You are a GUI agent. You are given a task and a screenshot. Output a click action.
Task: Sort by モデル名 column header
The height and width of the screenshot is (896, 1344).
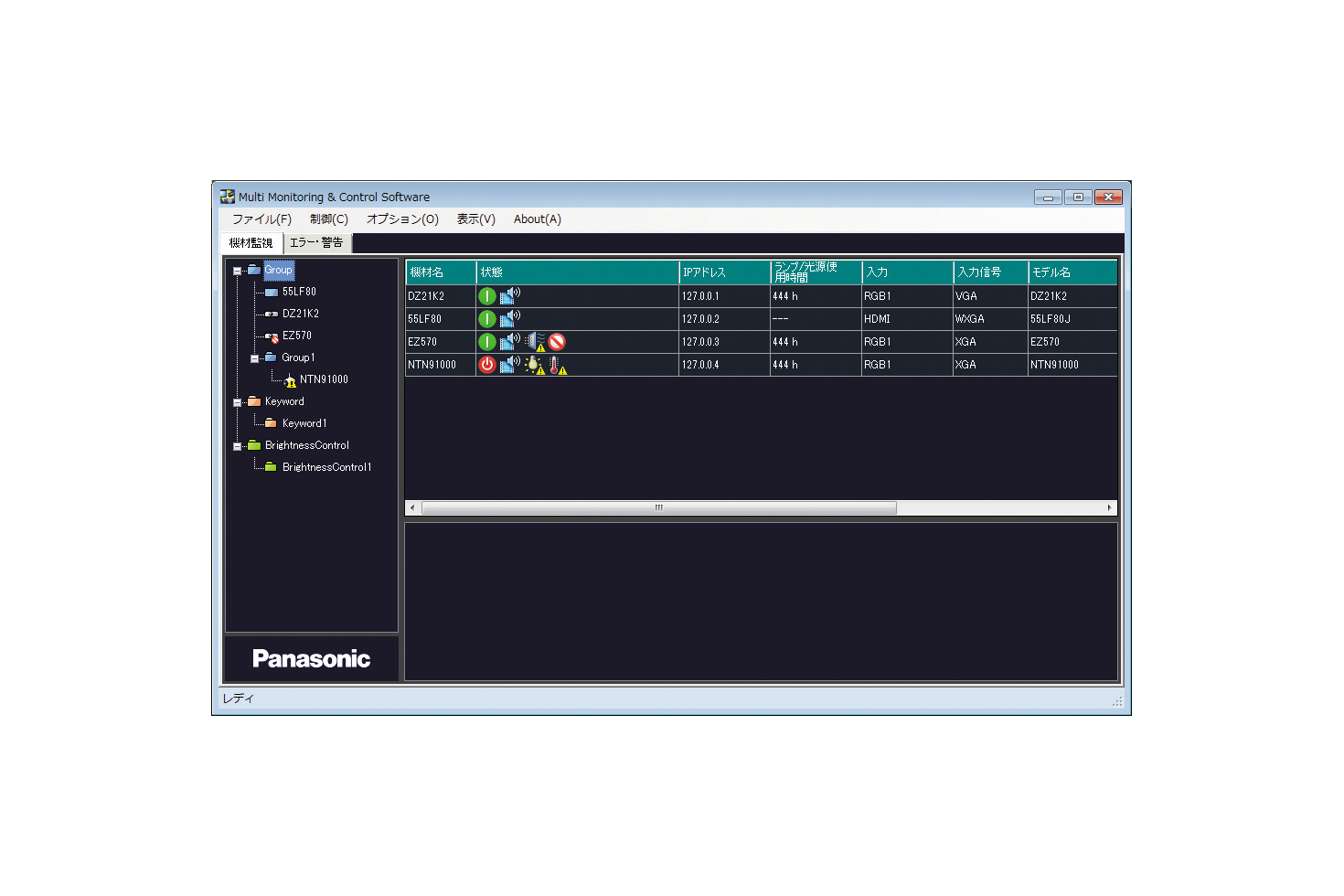click(1072, 272)
